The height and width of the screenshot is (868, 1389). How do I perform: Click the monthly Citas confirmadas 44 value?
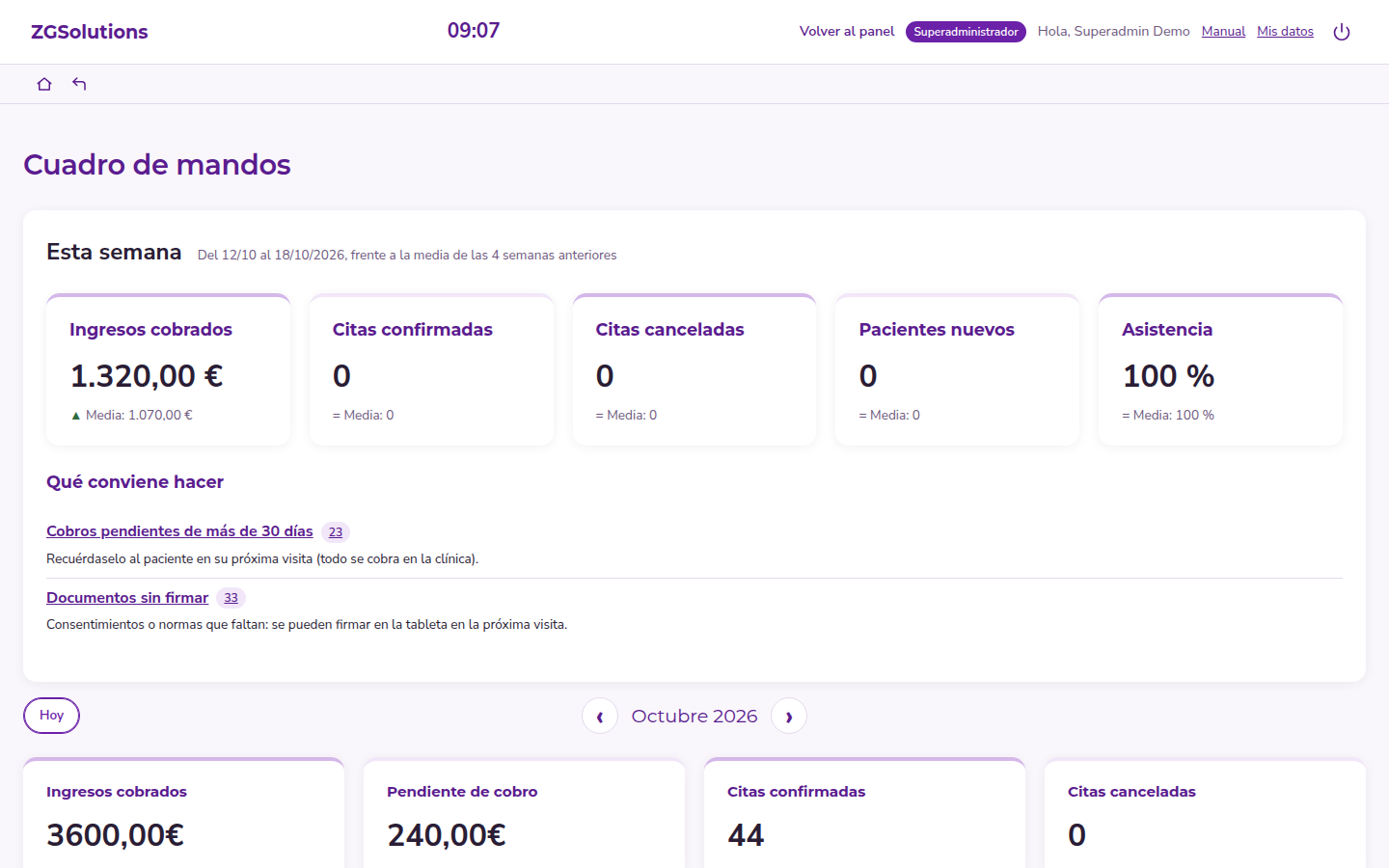[746, 835]
